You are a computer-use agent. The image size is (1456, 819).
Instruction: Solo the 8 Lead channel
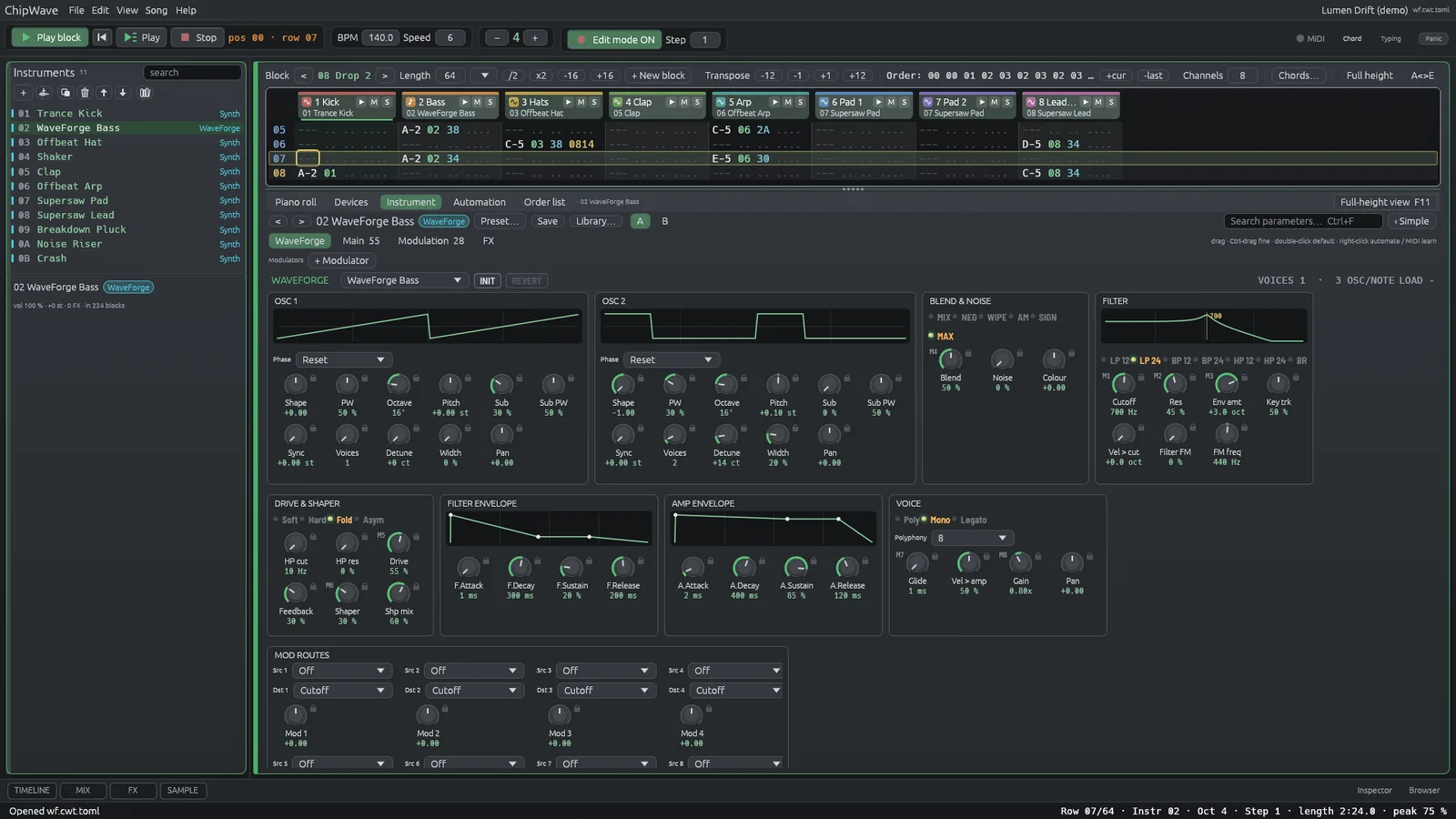click(1111, 102)
